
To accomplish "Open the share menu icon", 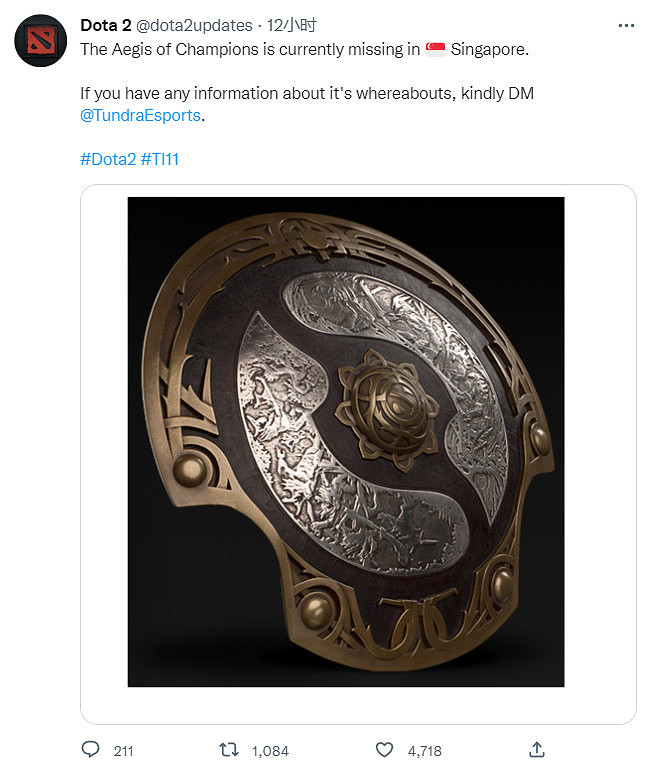I will tap(536, 749).
